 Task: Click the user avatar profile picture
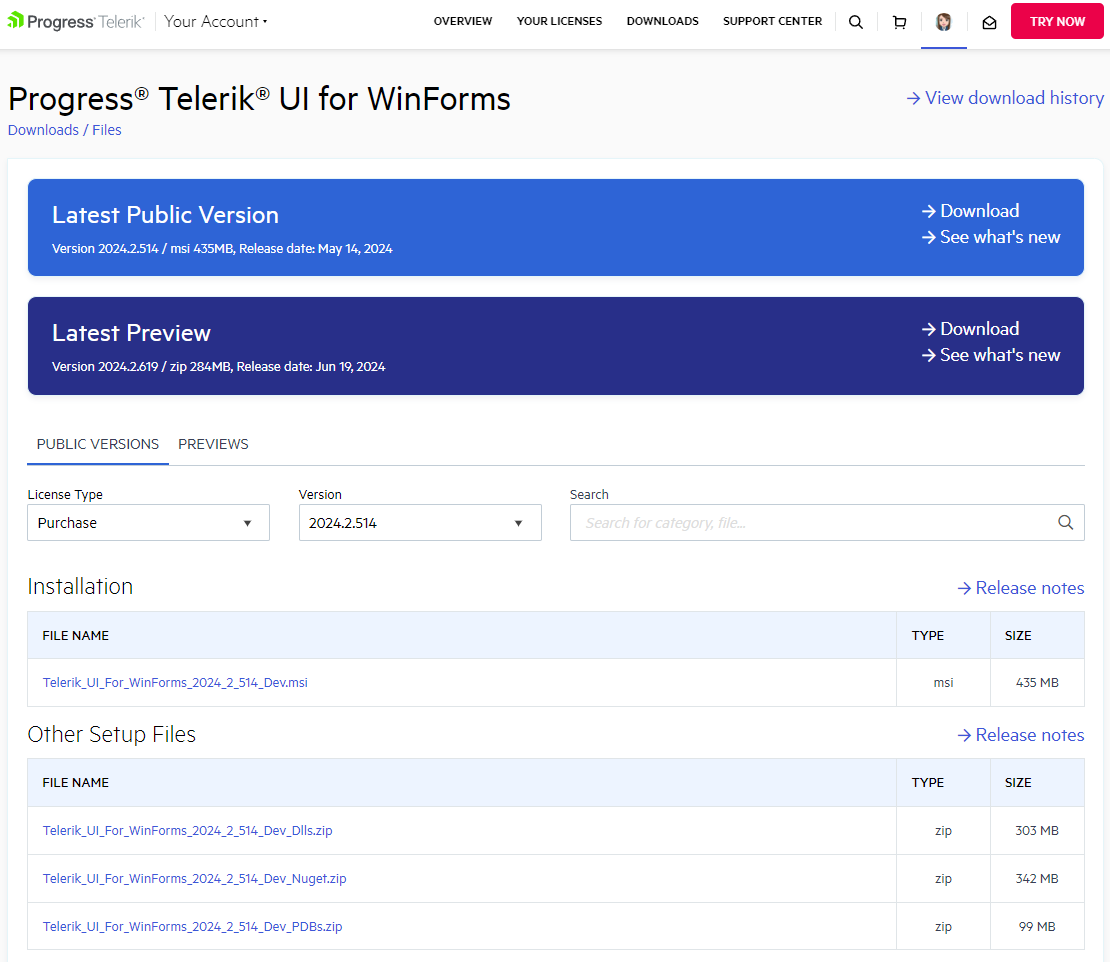coord(943,22)
